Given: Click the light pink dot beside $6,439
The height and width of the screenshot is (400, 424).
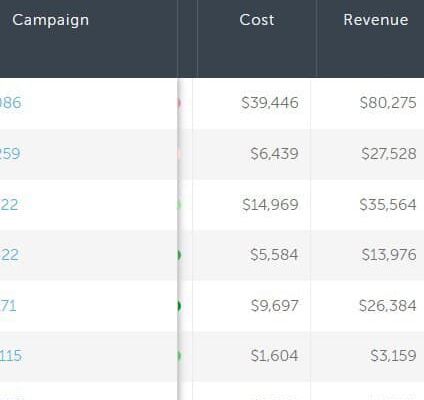Looking at the screenshot, I should [179, 154].
